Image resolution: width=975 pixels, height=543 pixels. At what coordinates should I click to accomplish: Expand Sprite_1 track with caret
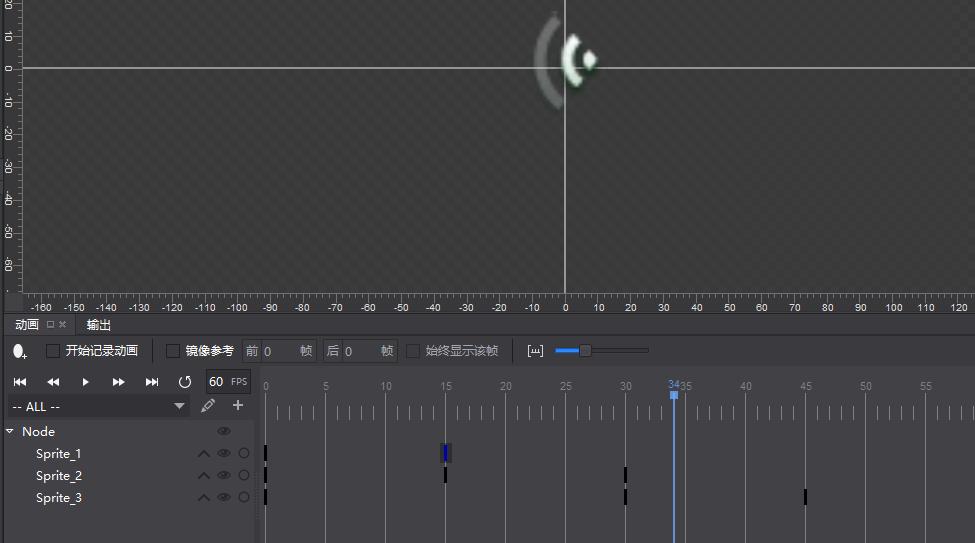click(203, 454)
